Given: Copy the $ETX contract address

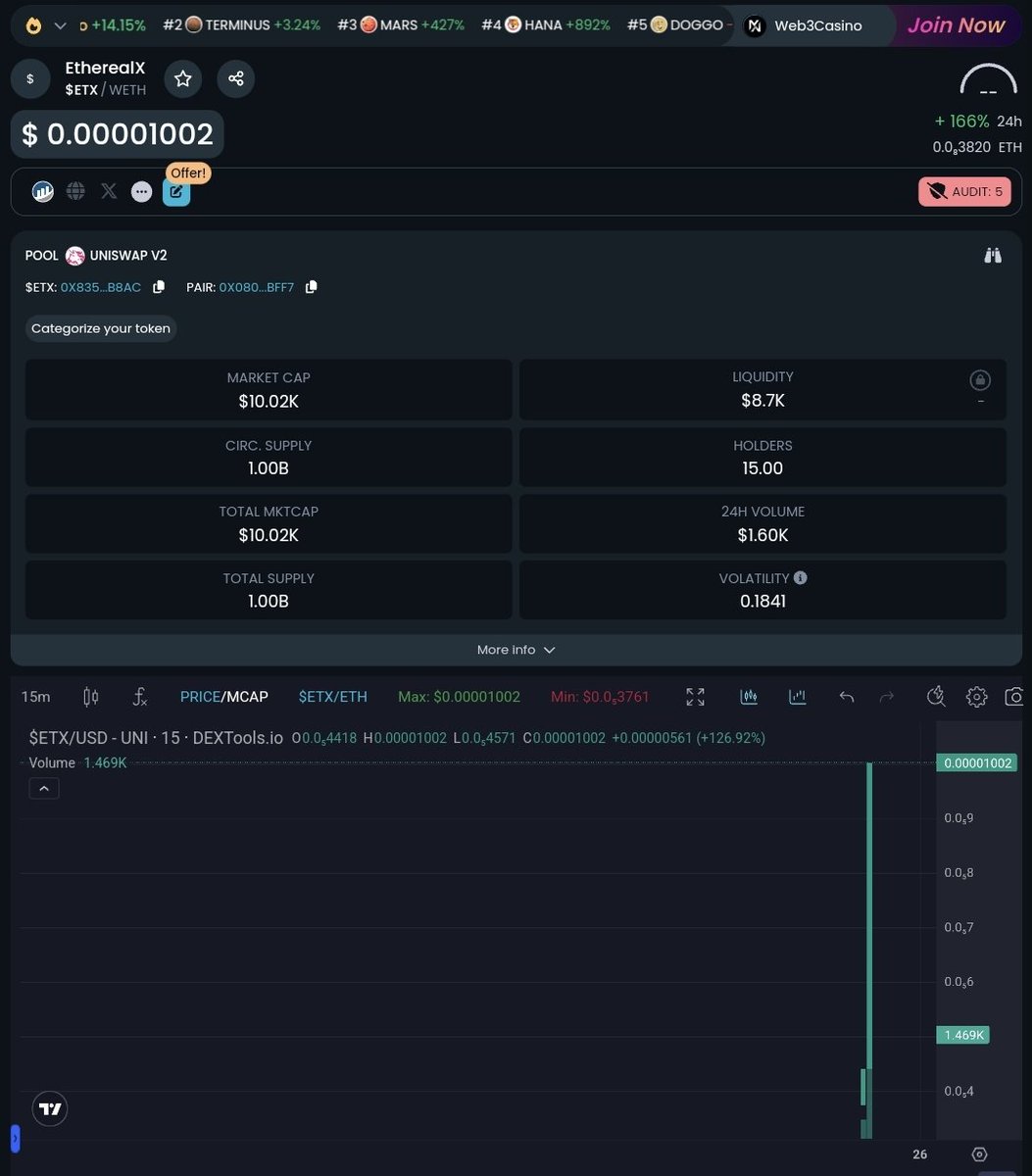Looking at the screenshot, I should click(159, 287).
